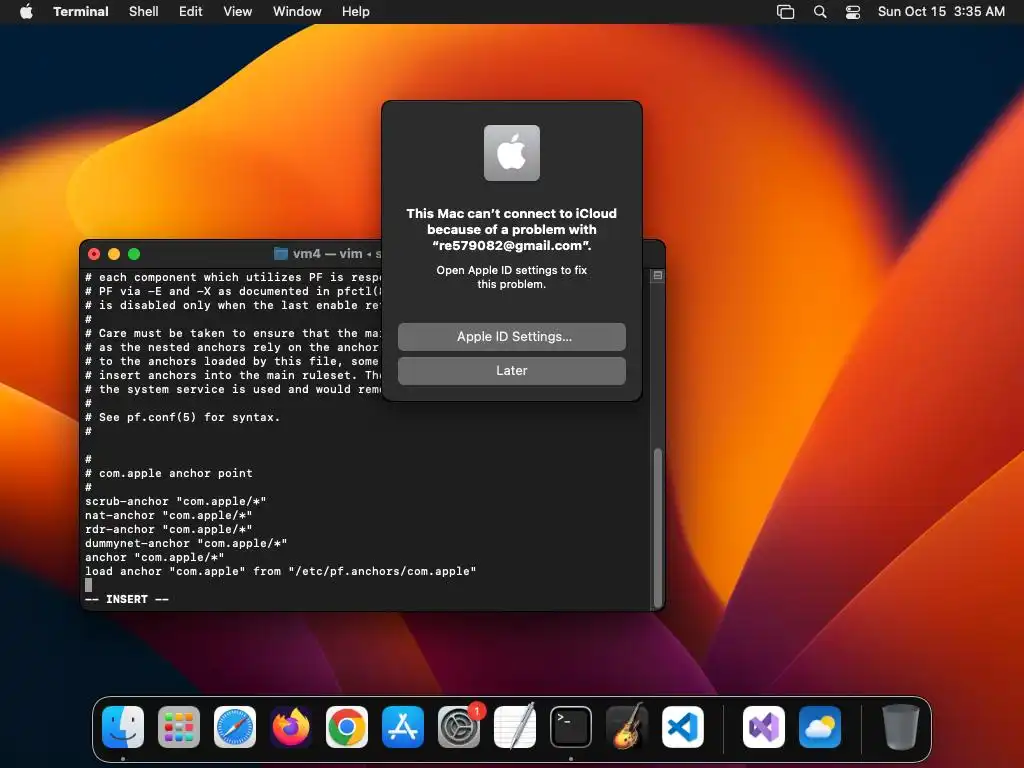This screenshot has height=768, width=1024.
Task: Click the split pane icon in Terminal
Action: pyautogui.click(x=658, y=276)
